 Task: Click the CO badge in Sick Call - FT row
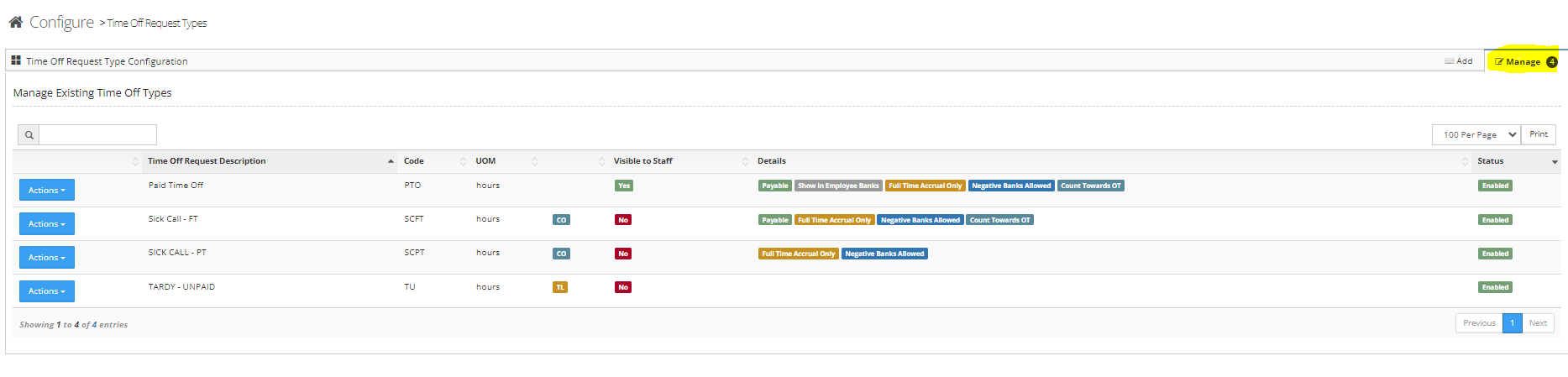[561, 220]
